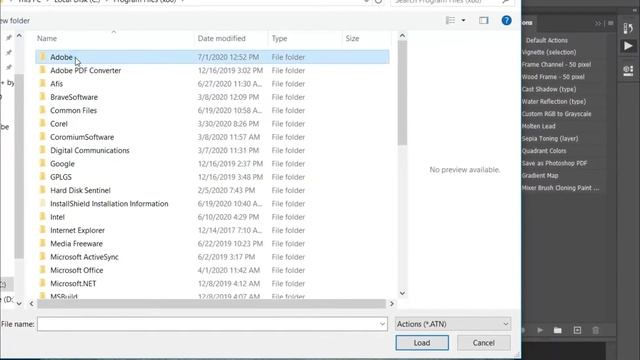The height and width of the screenshot is (360, 640).
Task: Click the horizontal scrollbar right arrow
Action: (x=392, y=304)
